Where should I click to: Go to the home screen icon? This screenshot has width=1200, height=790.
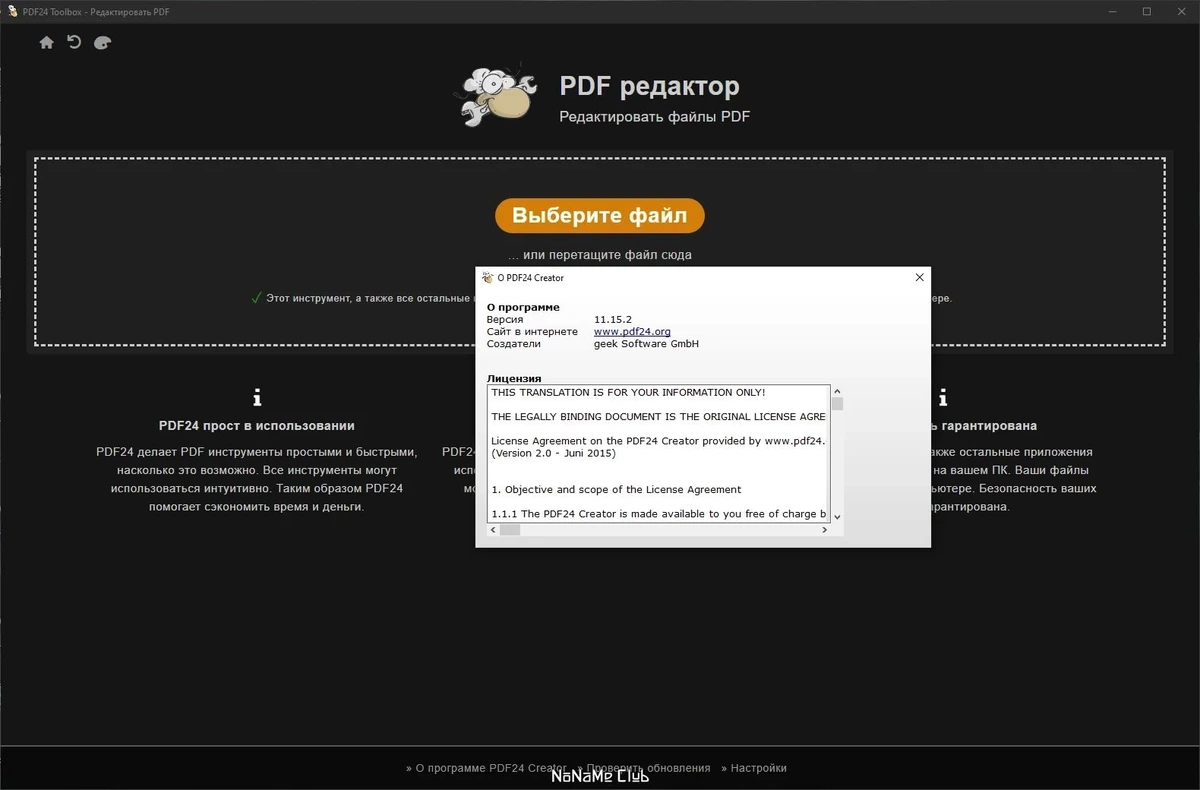pyautogui.click(x=46, y=42)
